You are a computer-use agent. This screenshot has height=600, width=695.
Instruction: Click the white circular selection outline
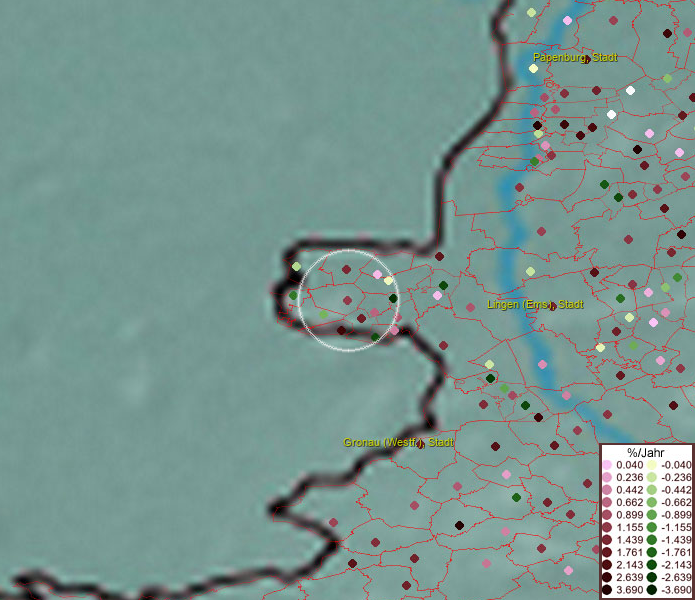tap(349, 250)
